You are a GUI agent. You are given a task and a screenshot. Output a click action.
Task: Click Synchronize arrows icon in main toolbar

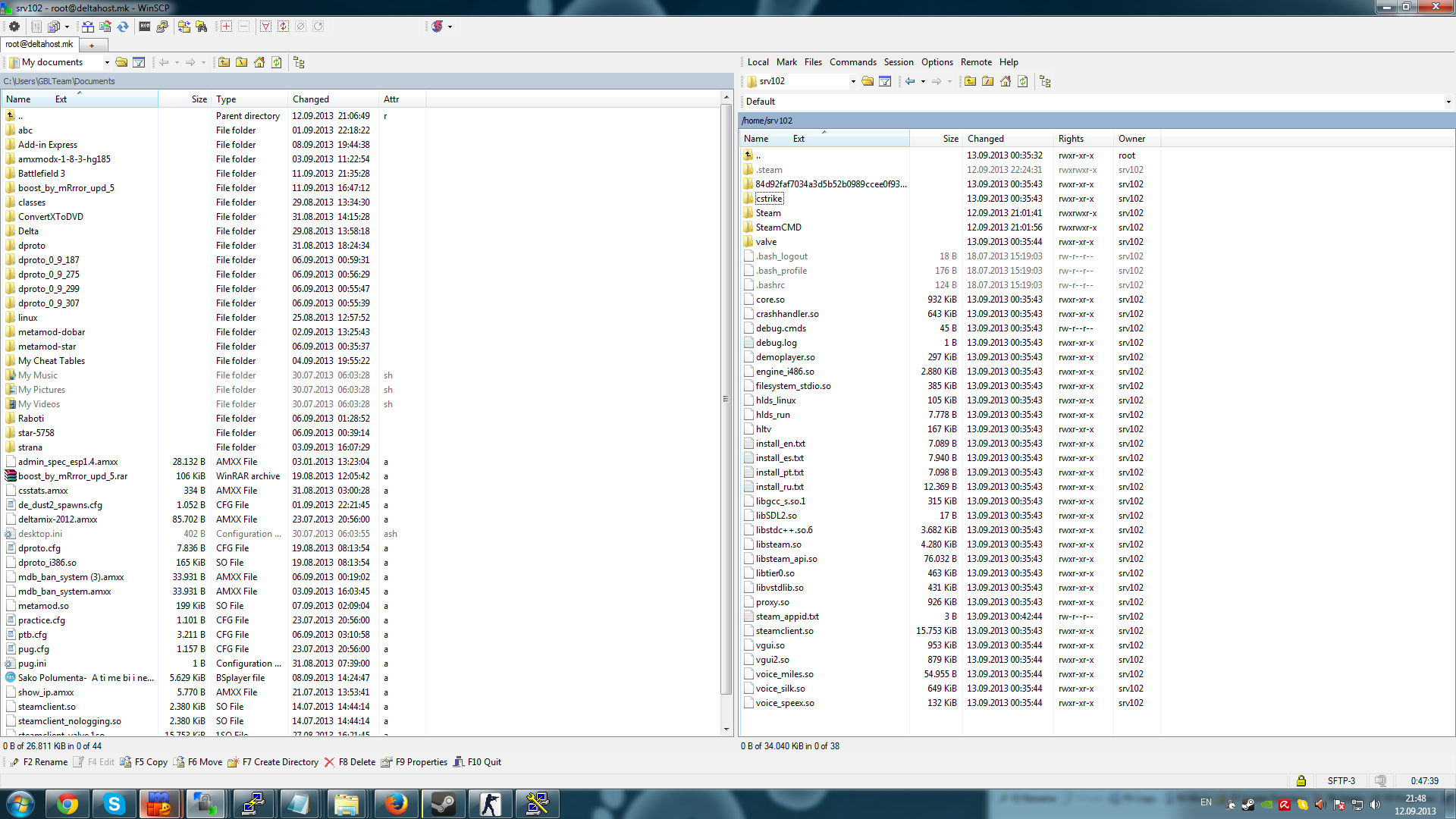(x=123, y=27)
